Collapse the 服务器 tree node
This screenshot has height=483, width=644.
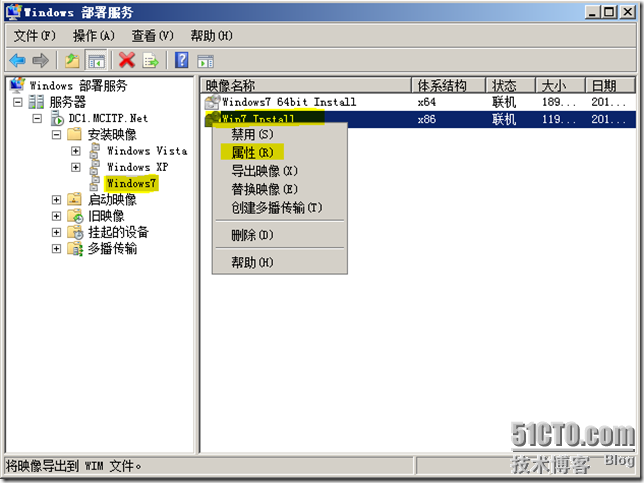tap(17, 102)
